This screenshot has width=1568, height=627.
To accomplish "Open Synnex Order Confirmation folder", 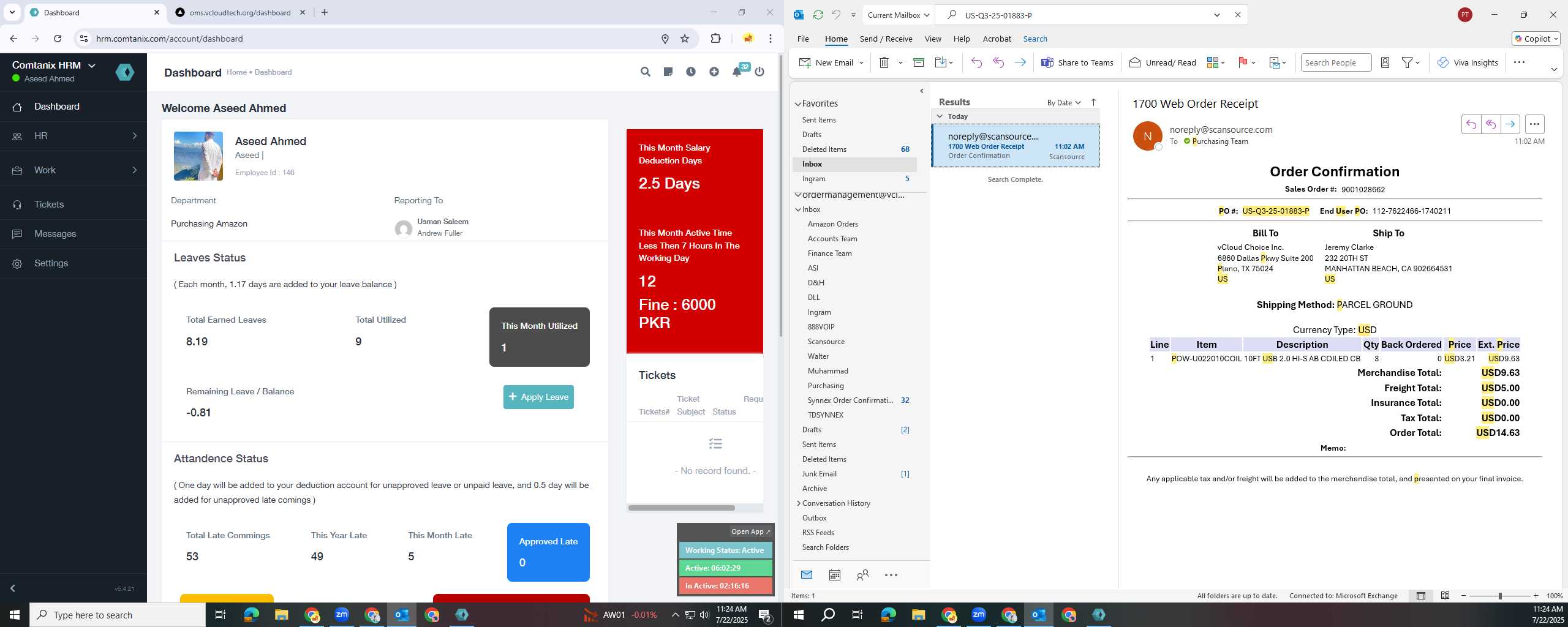I will pos(850,400).
